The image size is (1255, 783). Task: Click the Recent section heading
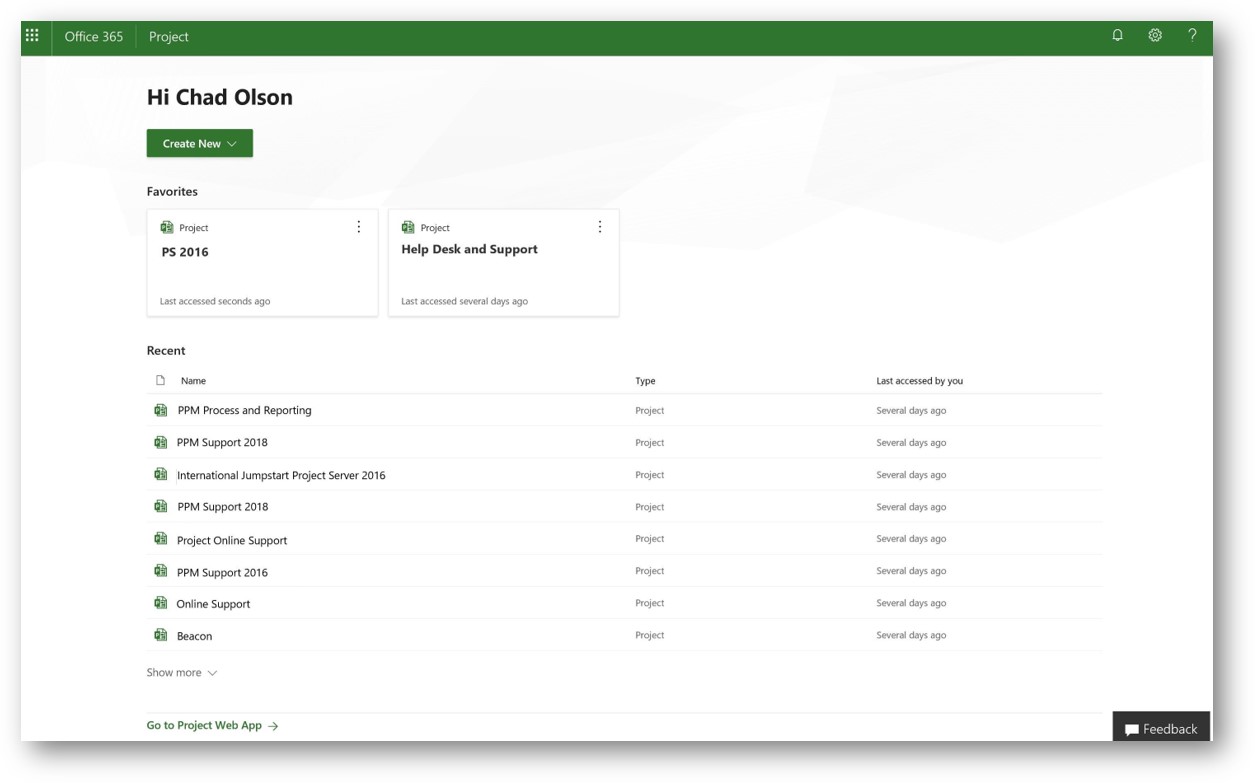pos(166,350)
